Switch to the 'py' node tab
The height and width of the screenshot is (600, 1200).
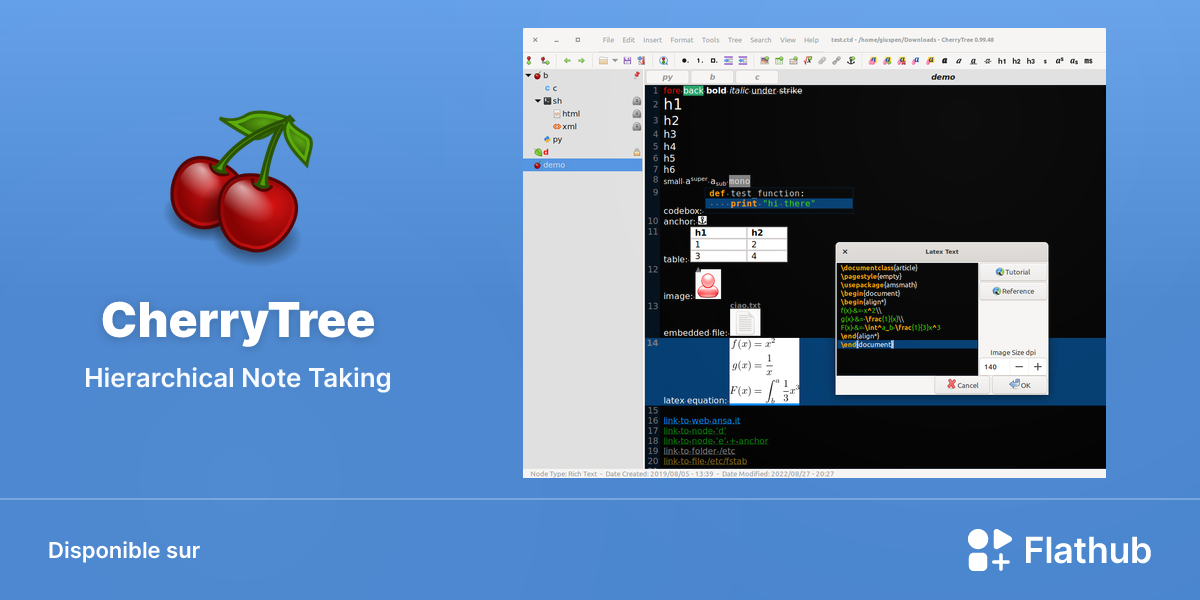(667, 77)
